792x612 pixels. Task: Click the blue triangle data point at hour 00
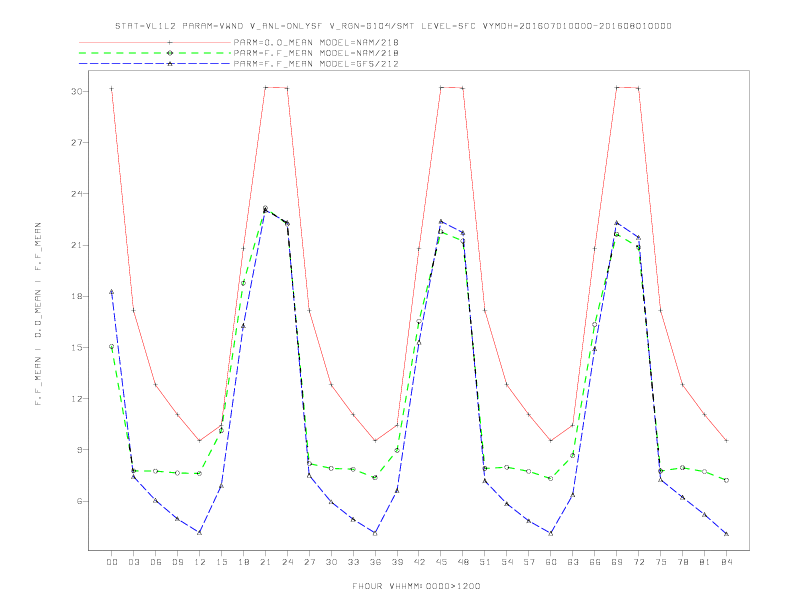pyautogui.click(x=112, y=292)
